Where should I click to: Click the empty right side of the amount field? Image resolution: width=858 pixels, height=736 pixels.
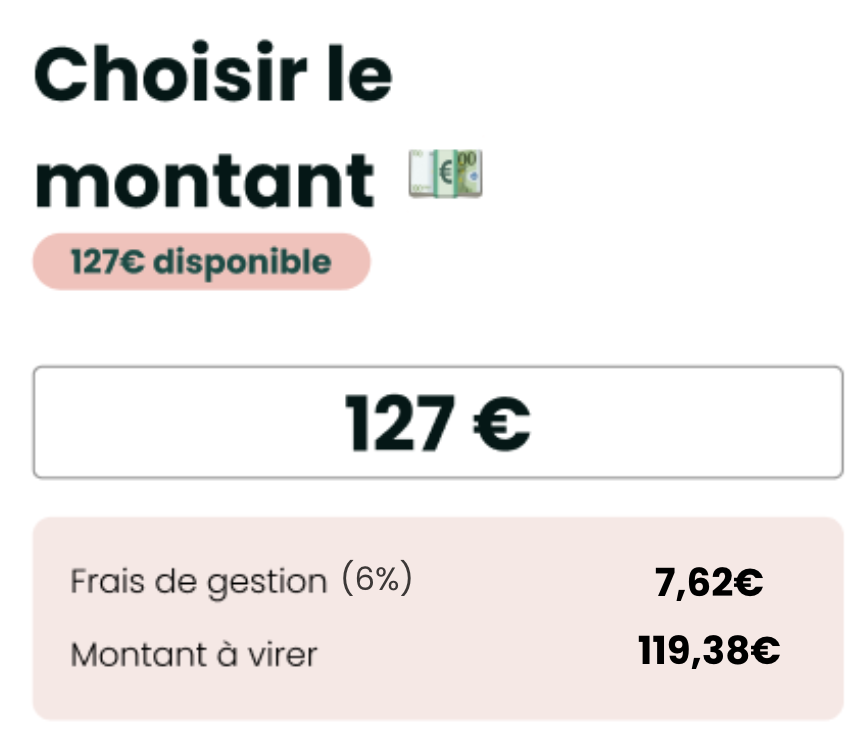(720, 422)
